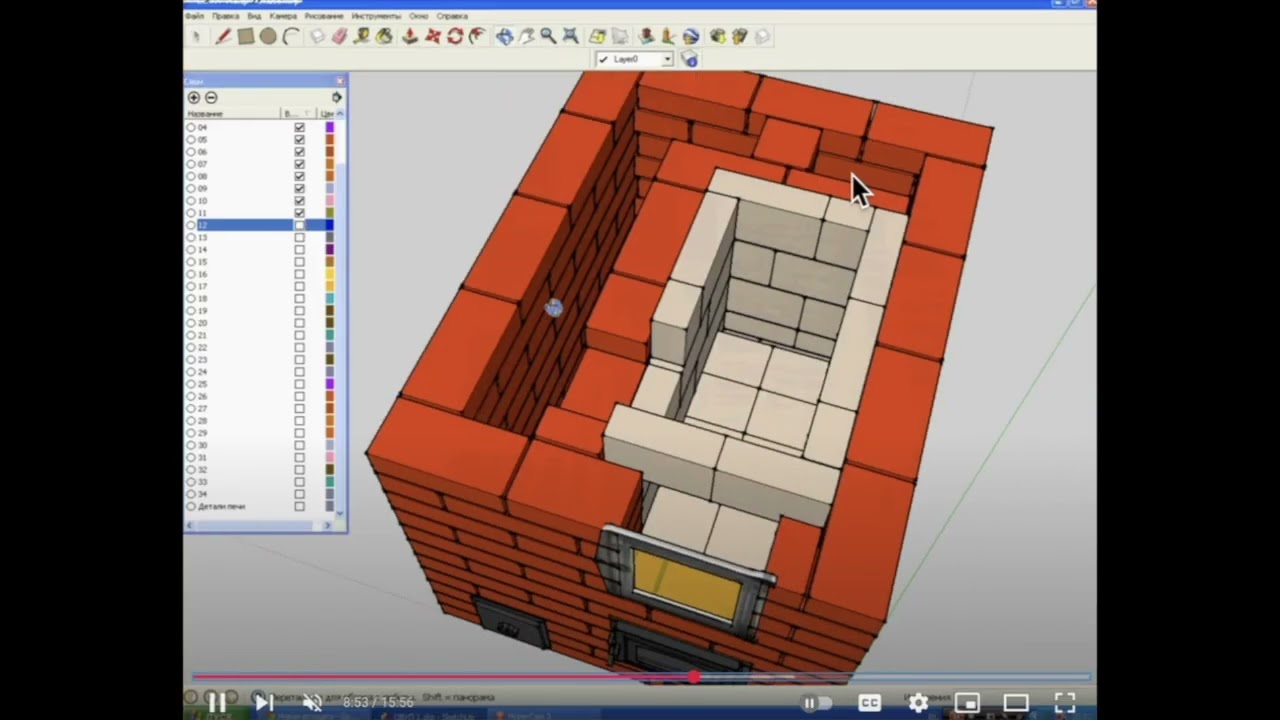The image size is (1280, 720).
Task: Click the Zoom Extents tool
Action: (571, 36)
